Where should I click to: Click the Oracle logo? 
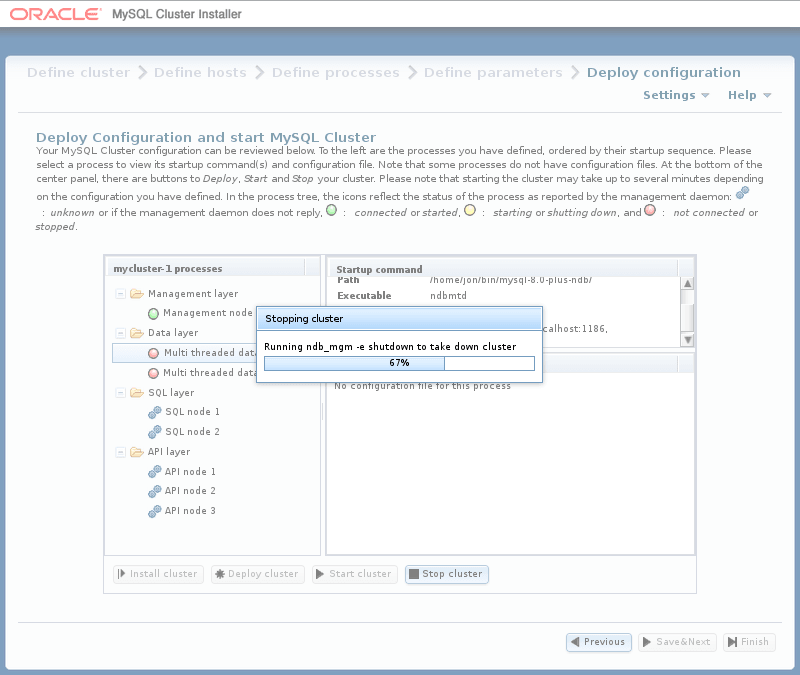tap(55, 14)
